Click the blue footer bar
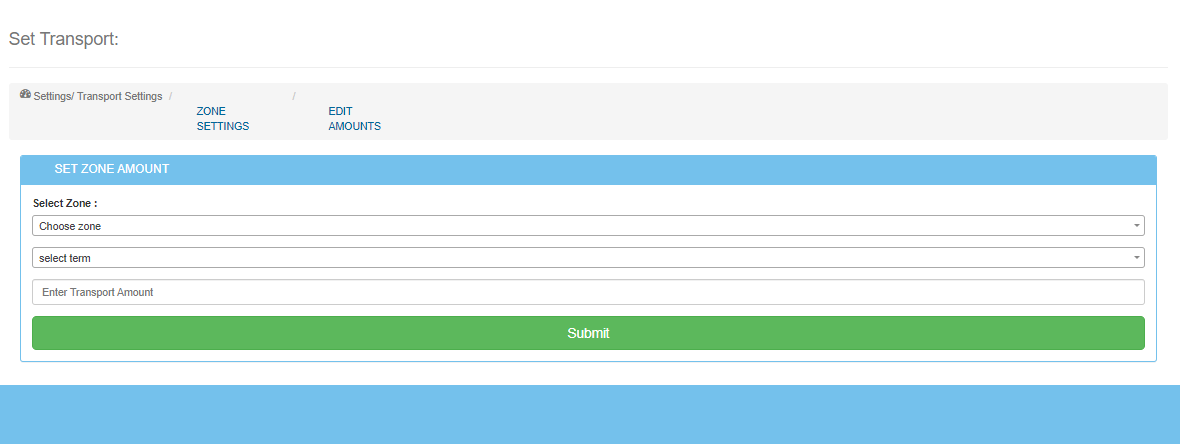1180x444 pixels. [x=590, y=415]
